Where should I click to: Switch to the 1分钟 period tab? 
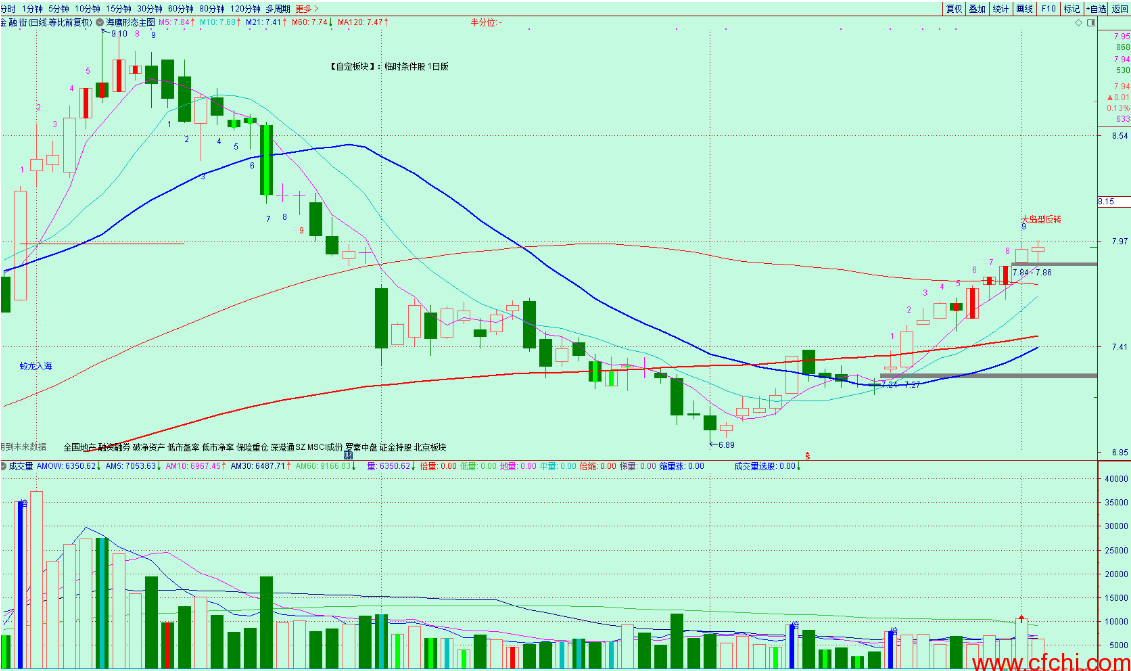pos(32,9)
